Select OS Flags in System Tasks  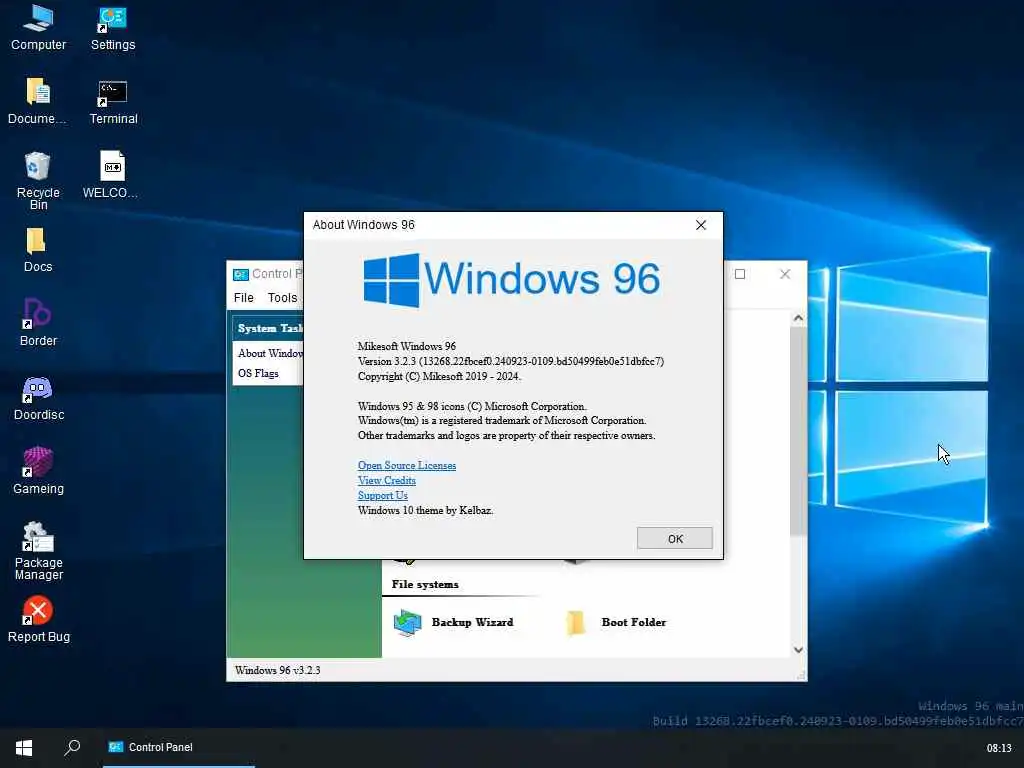tap(258, 374)
